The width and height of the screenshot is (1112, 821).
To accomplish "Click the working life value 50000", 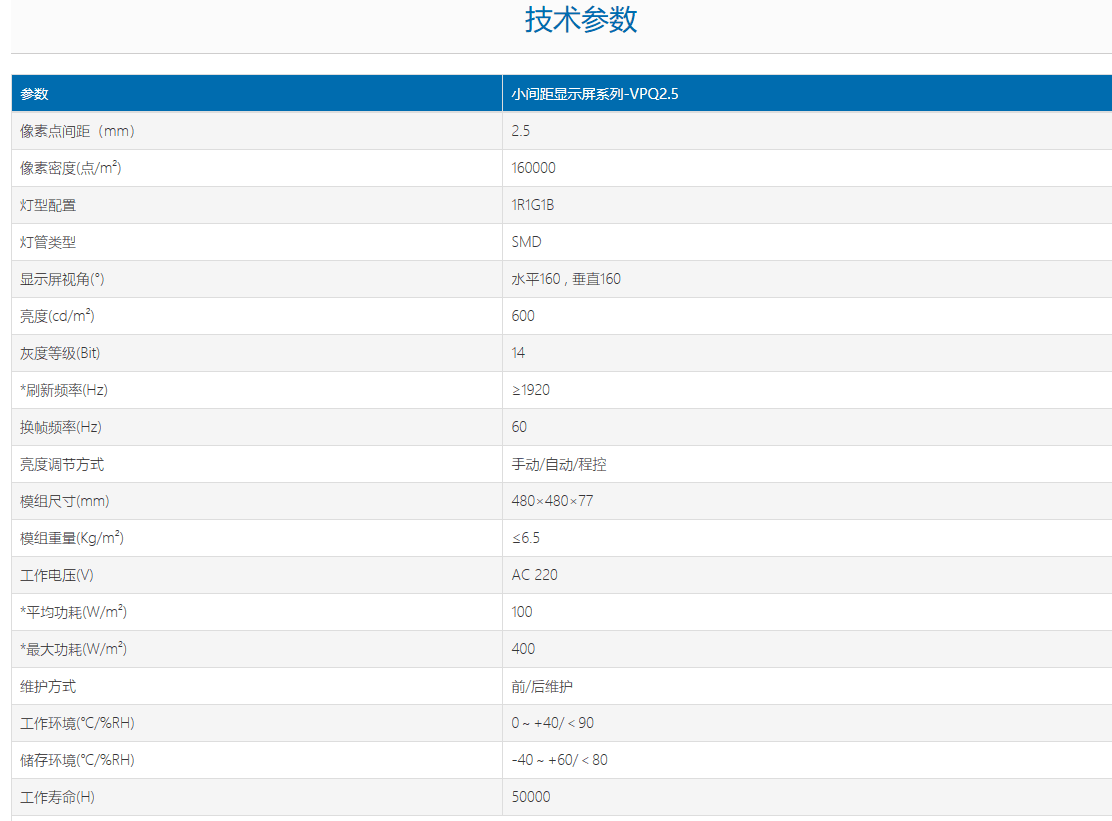I will (531, 797).
